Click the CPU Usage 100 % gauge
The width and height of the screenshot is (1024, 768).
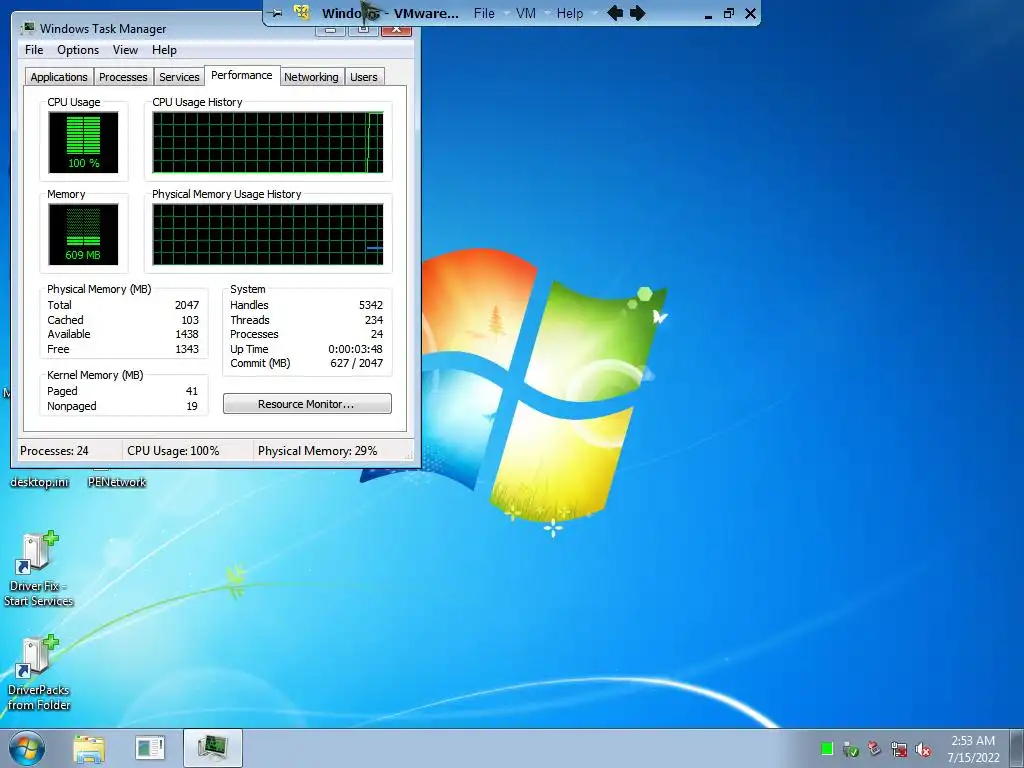point(83,142)
